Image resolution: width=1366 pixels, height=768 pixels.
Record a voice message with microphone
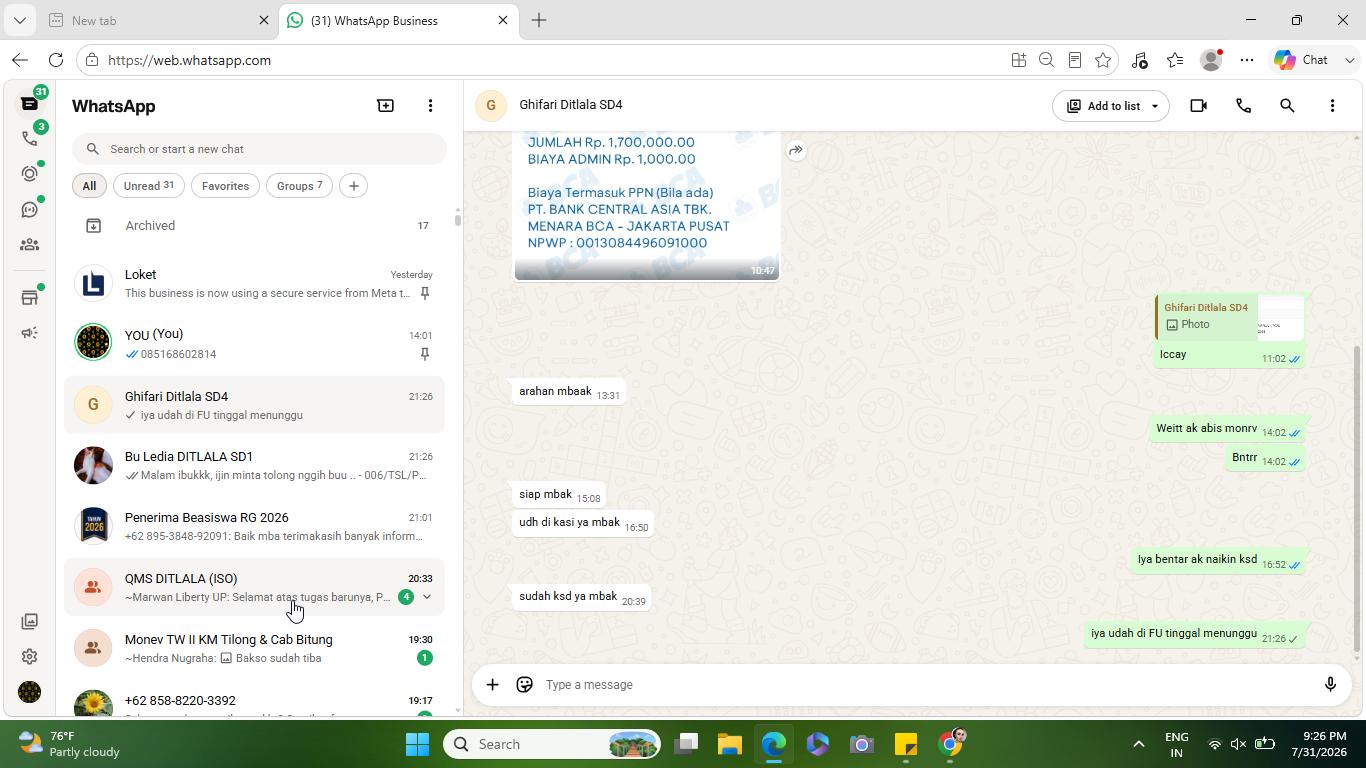click(1330, 684)
